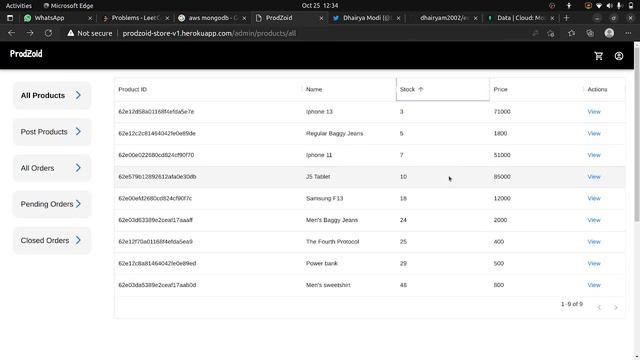
Task: Click the page vertical scrollbar
Action: [x=637, y=133]
